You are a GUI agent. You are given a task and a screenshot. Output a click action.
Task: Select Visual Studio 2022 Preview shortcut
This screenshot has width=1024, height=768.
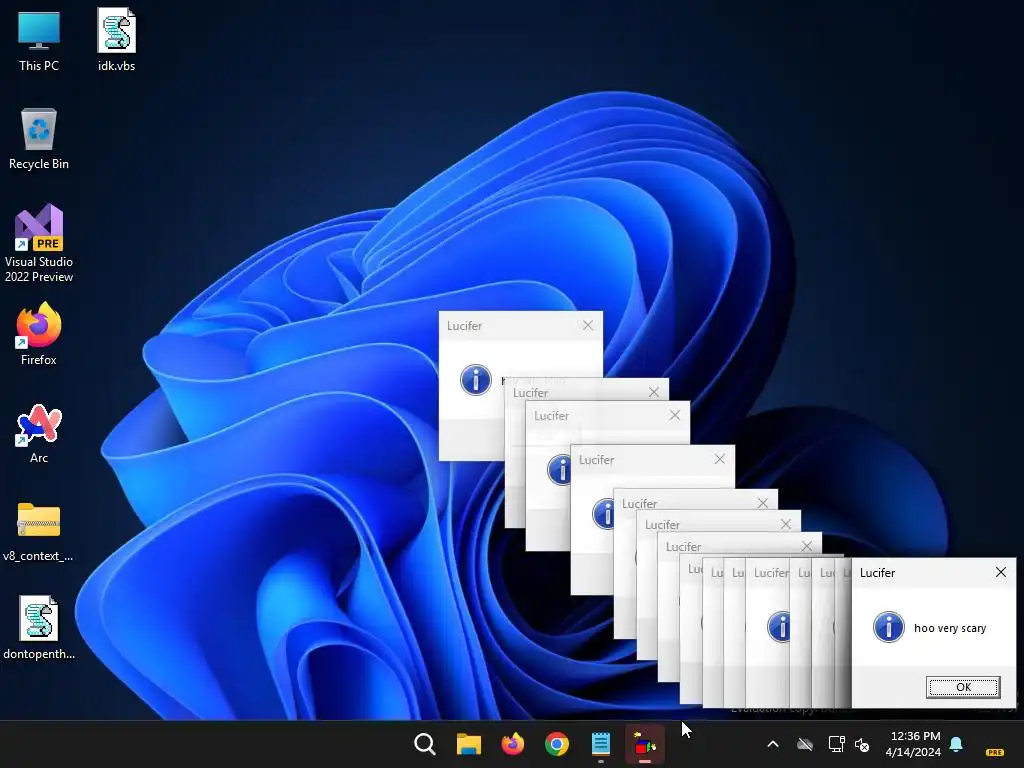pos(39,243)
